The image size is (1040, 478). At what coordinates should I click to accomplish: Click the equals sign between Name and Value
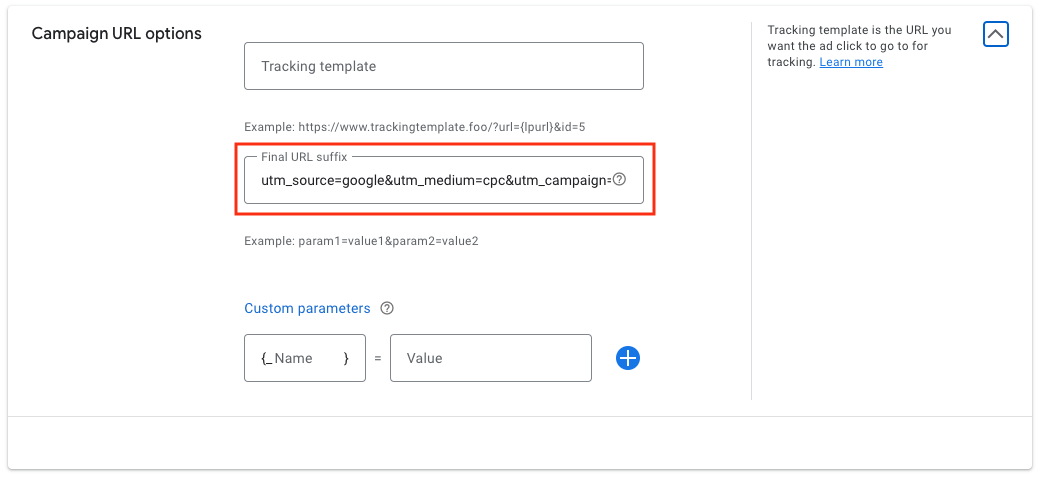[378, 358]
